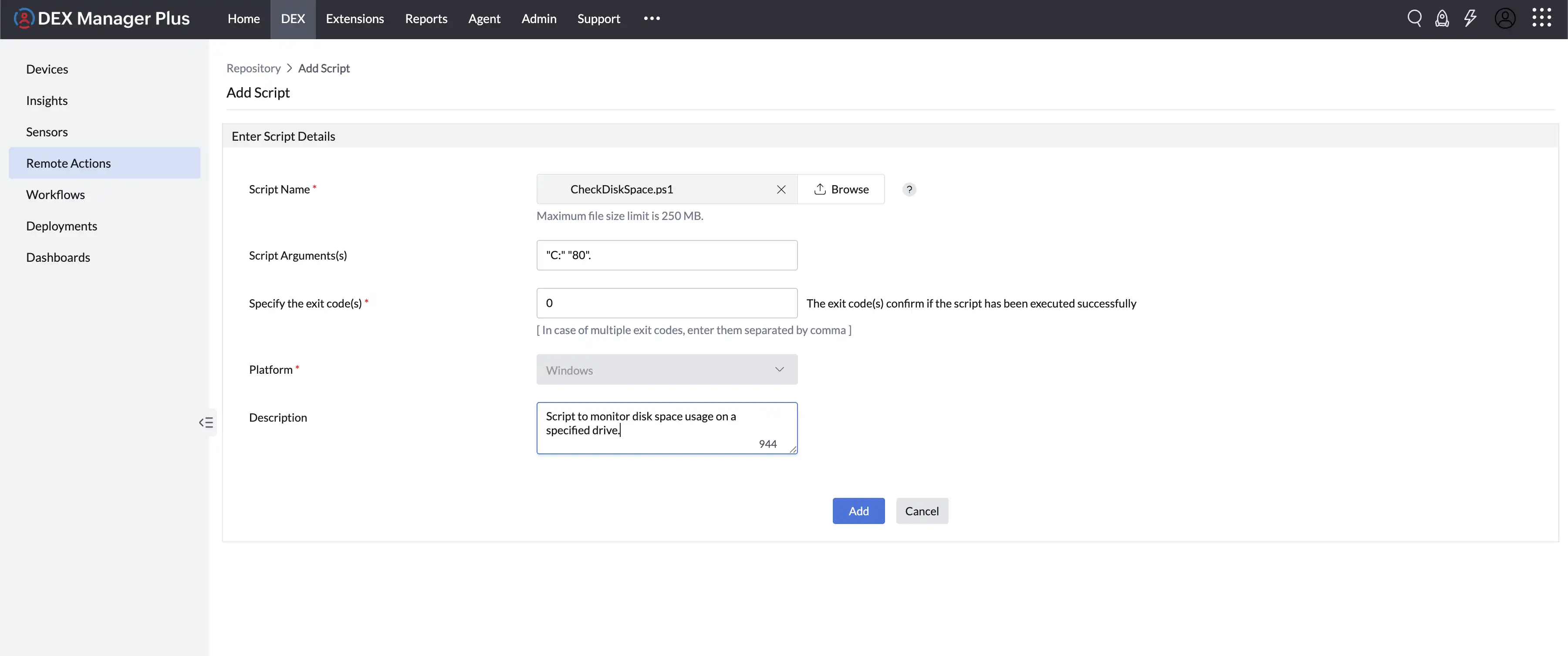Viewport: 1568px width, 656px height.
Task: Clear CheckDiskSpace.ps1 using the X icon
Action: coord(781,189)
